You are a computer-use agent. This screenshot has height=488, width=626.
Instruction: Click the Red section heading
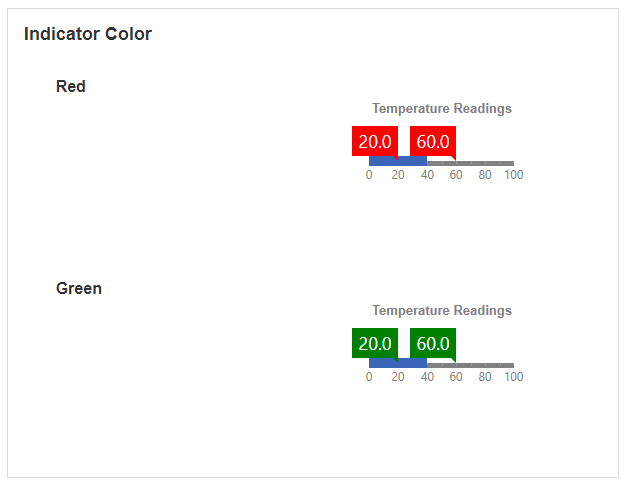click(71, 87)
